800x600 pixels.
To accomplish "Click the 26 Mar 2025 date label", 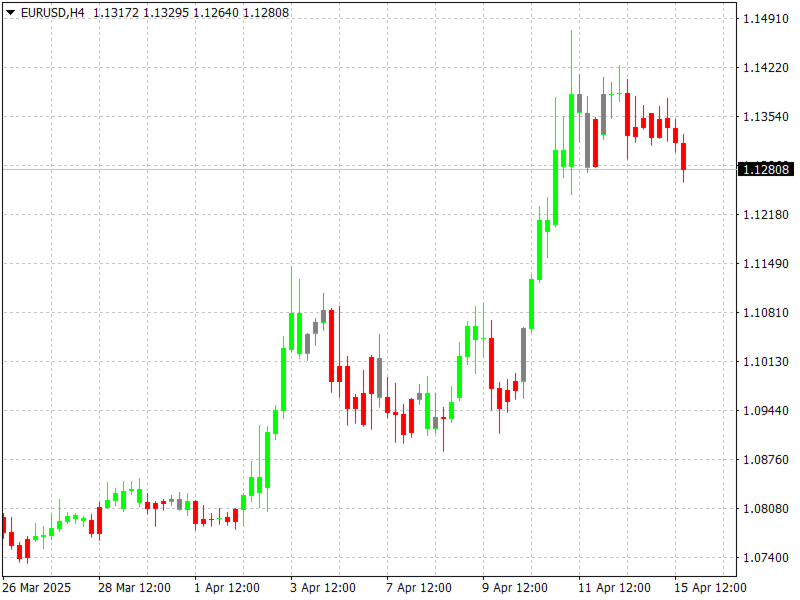I will tap(37, 588).
